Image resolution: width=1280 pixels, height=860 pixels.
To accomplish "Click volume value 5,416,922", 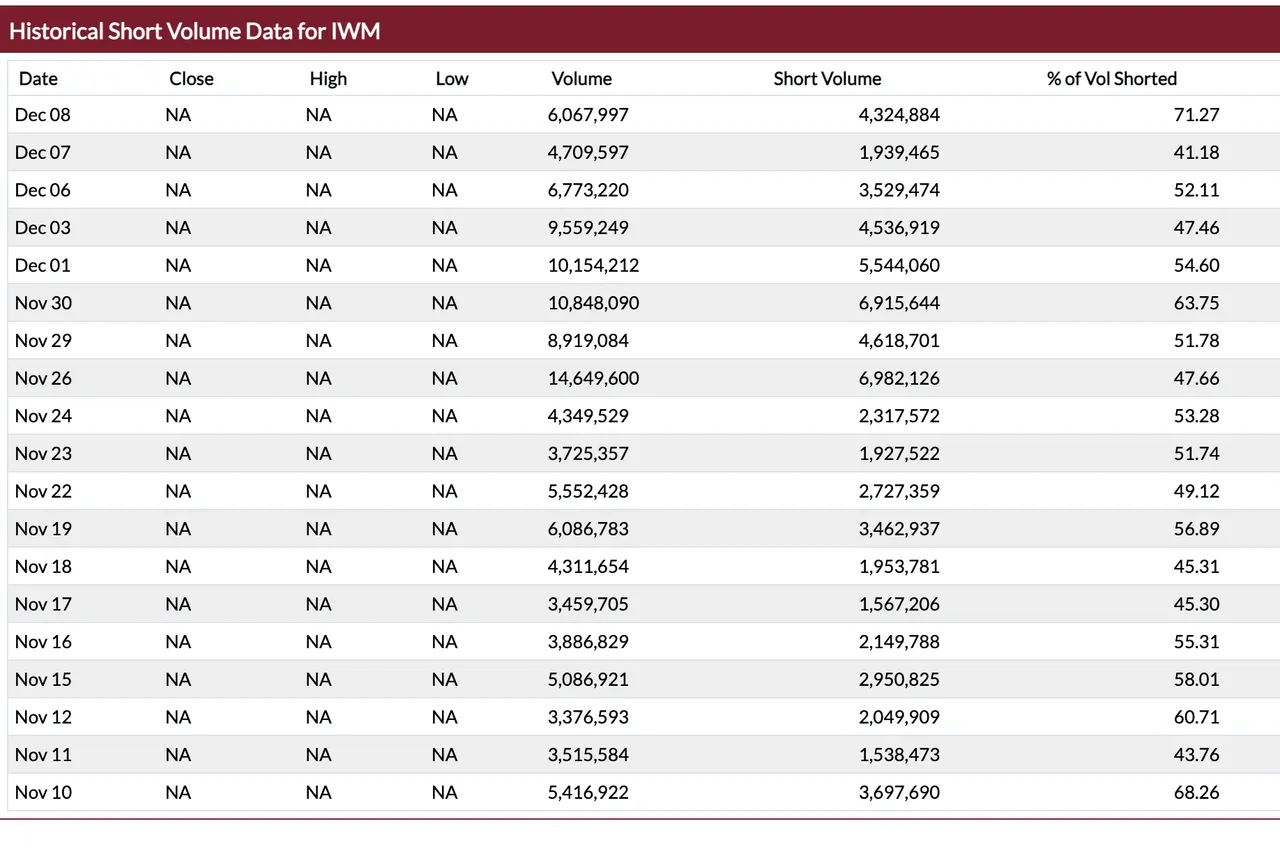I will pyautogui.click(x=589, y=793).
